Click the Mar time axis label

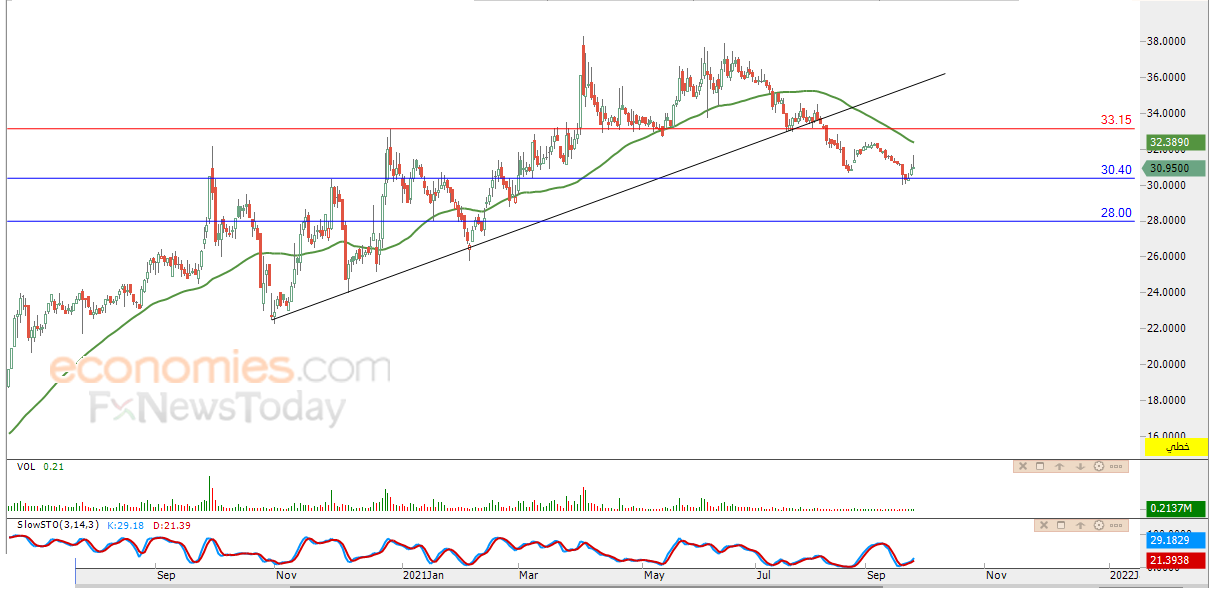528,576
